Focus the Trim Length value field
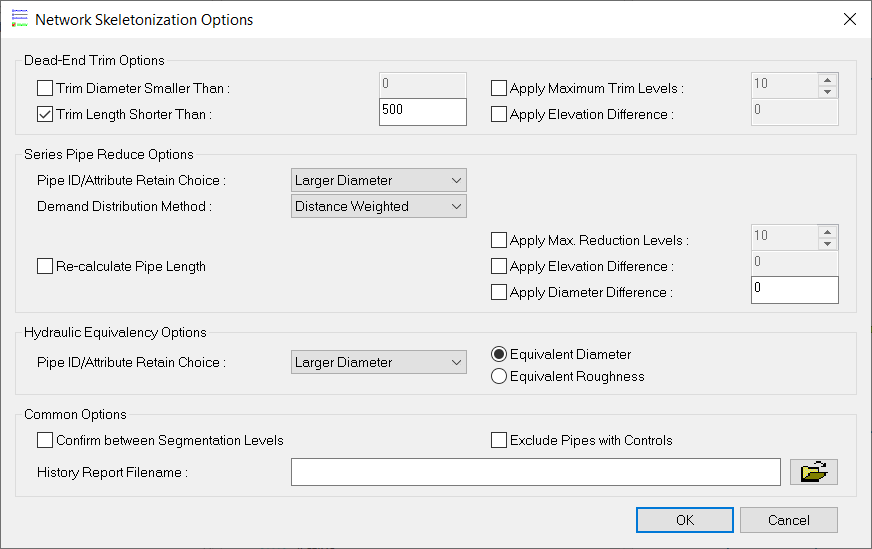The width and height of the screenshot is (872, 549). (423, 112)
